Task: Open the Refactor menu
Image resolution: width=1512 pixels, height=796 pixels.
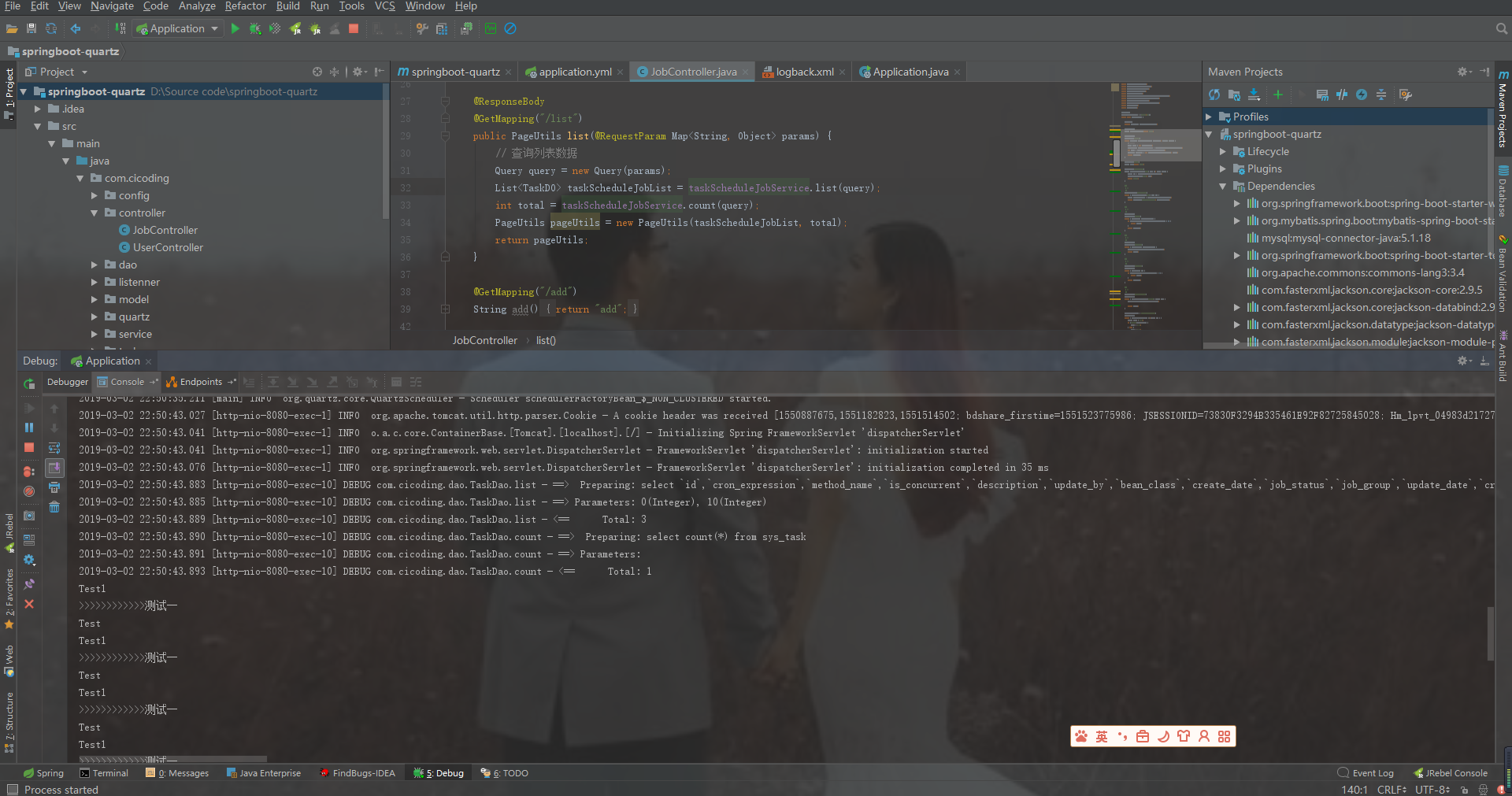Action: point(245,6)
